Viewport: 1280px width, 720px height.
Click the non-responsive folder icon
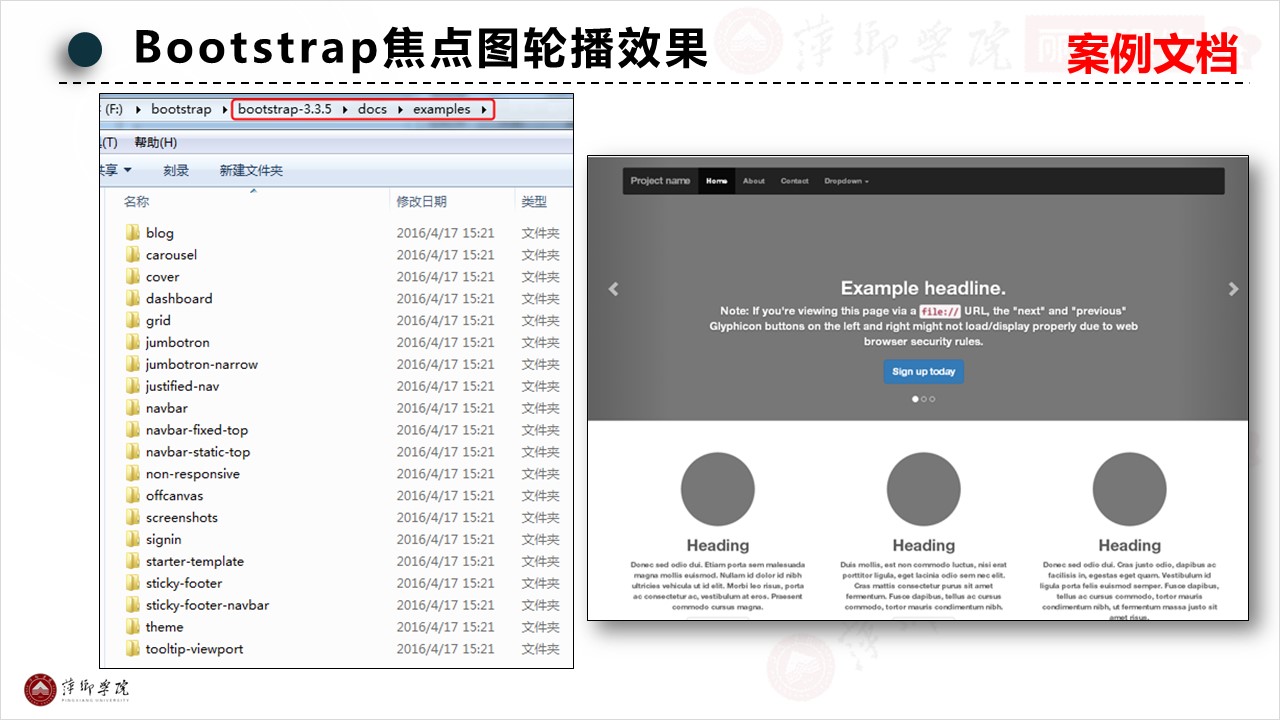click(133, 474)
